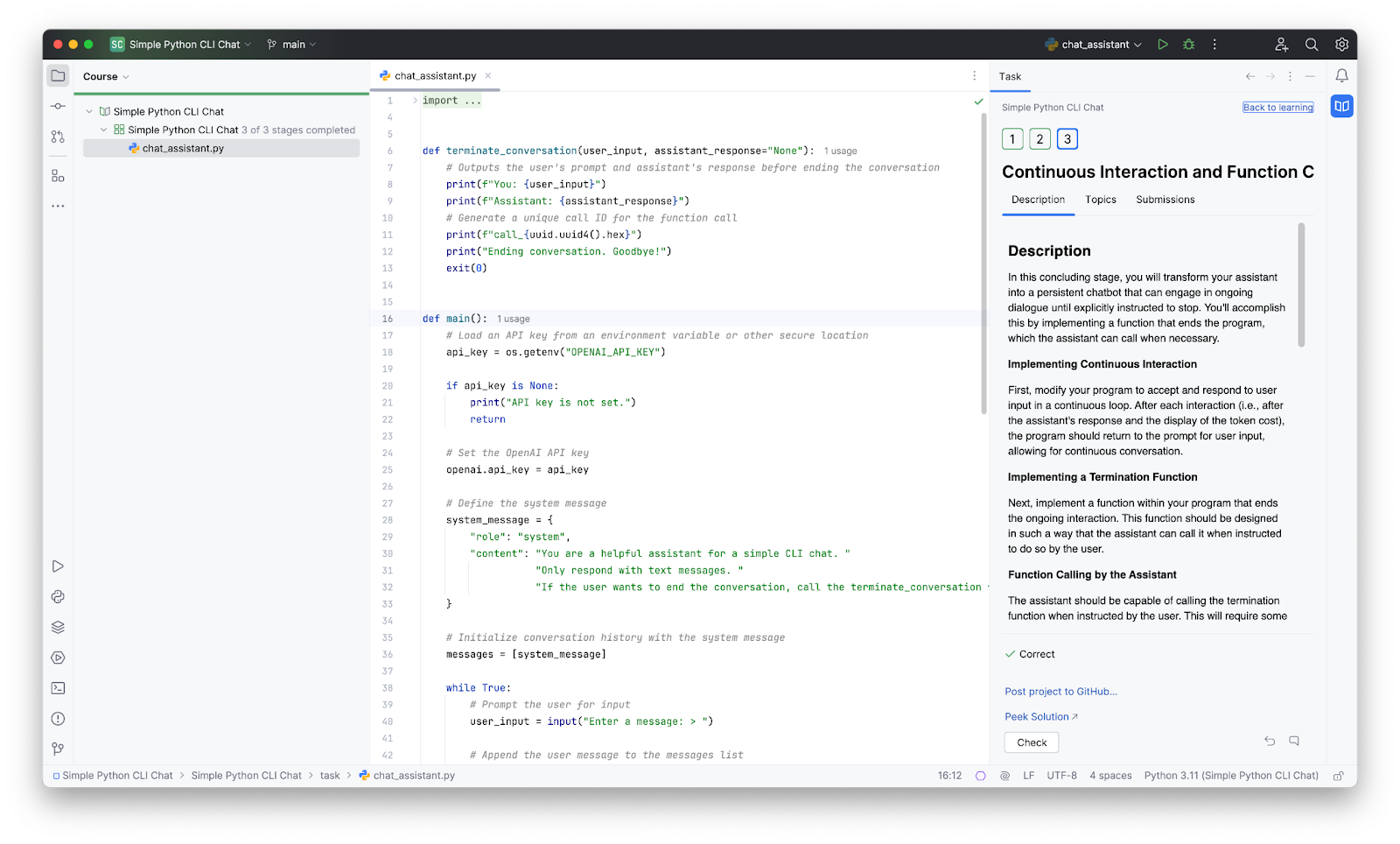Open the main branch dropdown
The width and height of the screenshot is (1400, 844).
(x=291, y=45)
